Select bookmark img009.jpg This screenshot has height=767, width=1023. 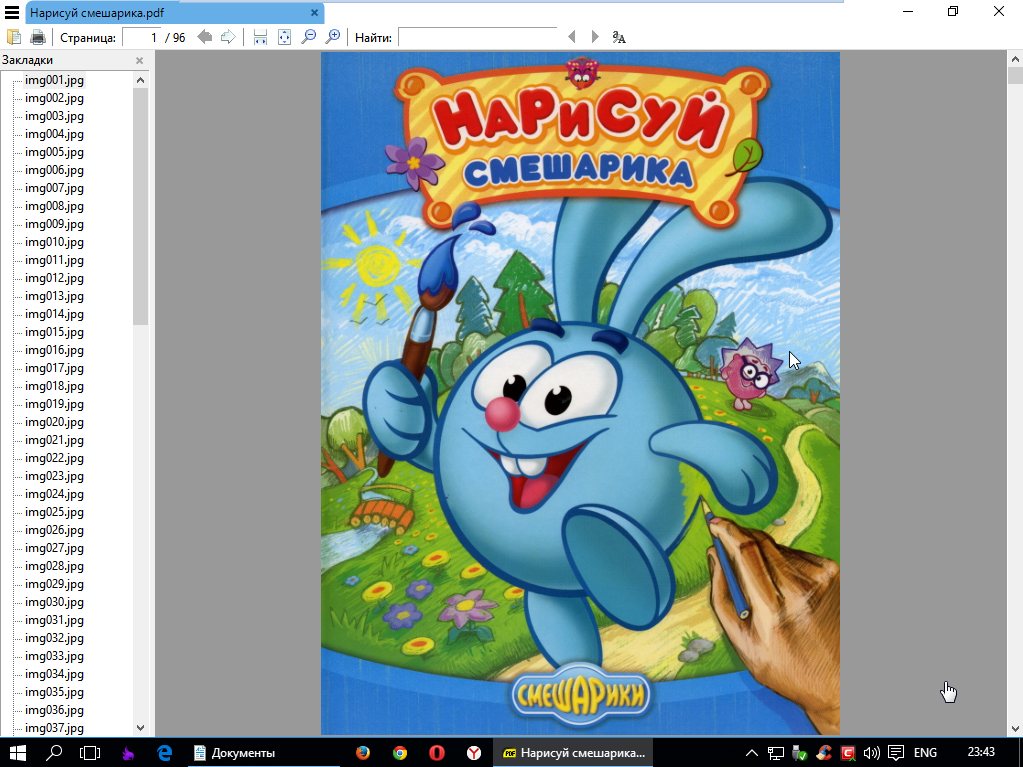pos(54,224)
